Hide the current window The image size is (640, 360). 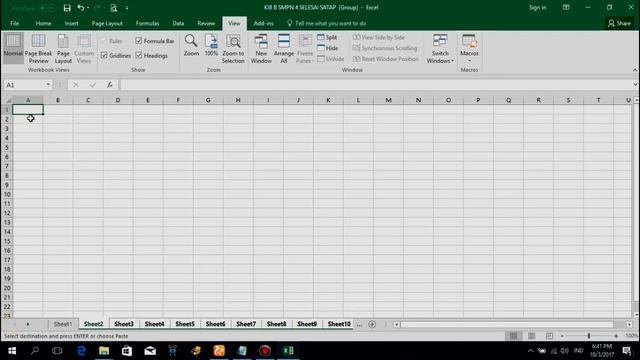coord(328,48)
